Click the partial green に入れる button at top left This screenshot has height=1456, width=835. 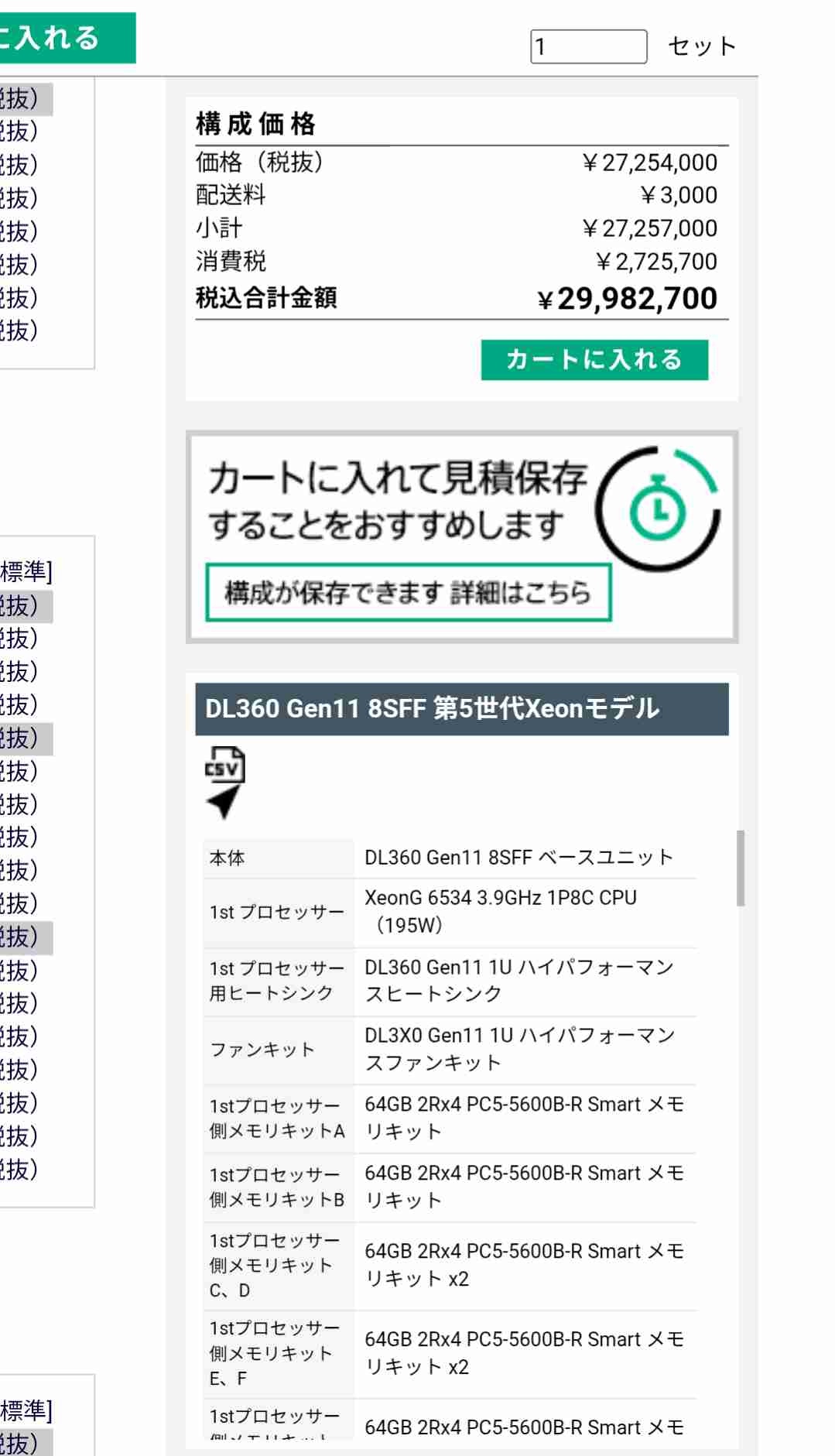[x=66, y=38]
